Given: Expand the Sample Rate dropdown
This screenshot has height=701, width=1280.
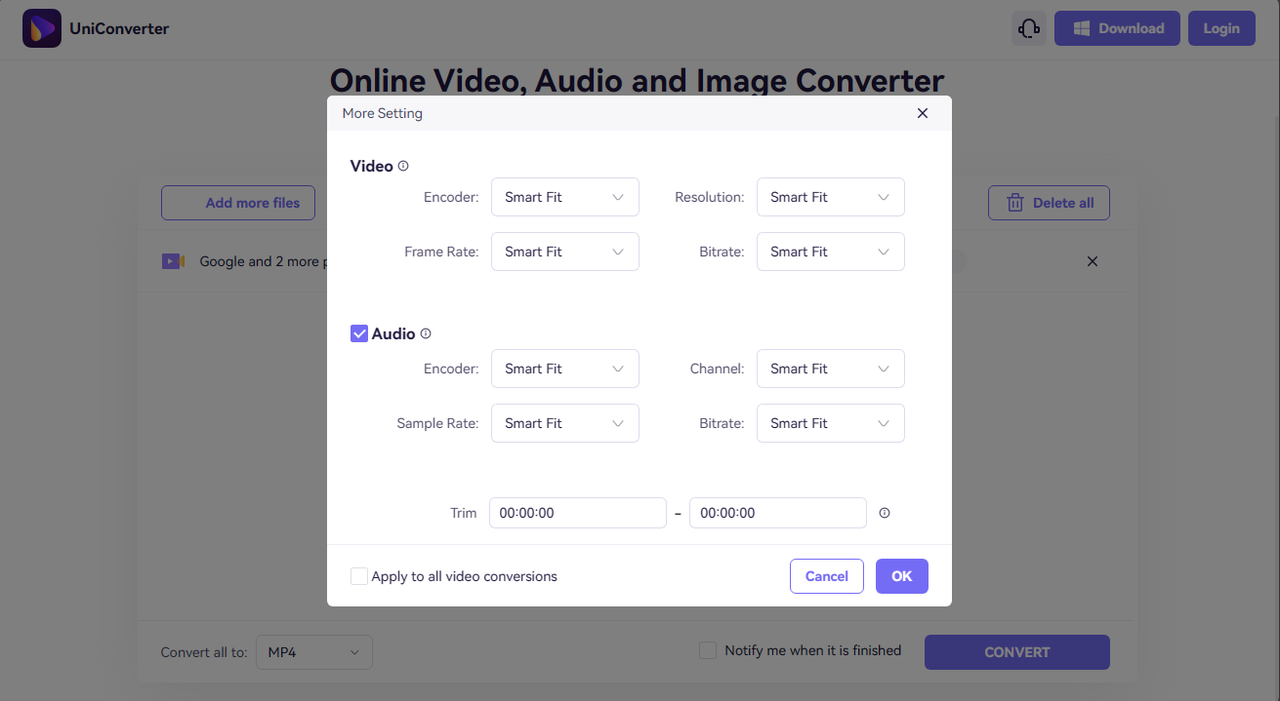Looking at the screenshot, I should coord(565,423).
